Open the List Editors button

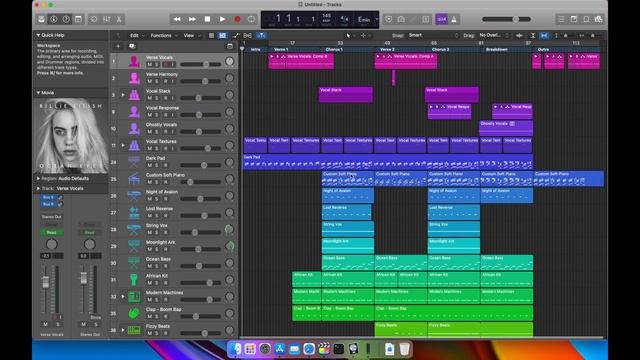click(x=561, y=19)
